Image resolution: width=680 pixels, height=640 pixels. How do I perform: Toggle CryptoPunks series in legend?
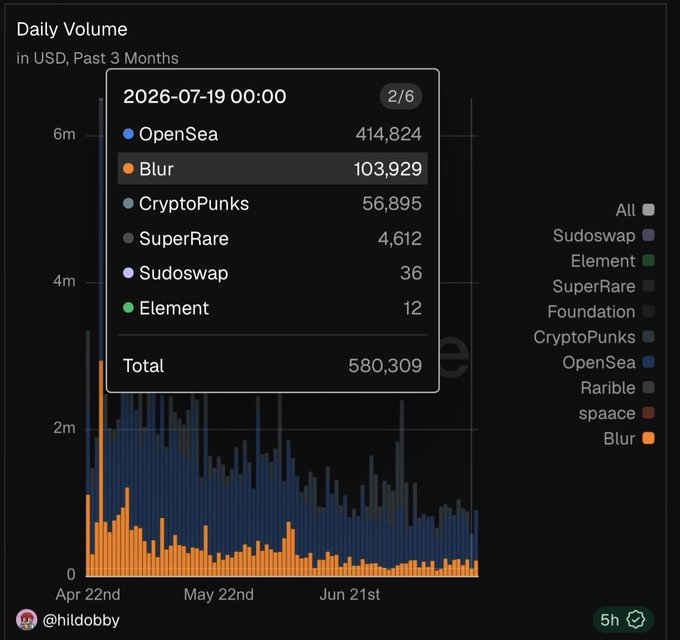tap(594, 337)
